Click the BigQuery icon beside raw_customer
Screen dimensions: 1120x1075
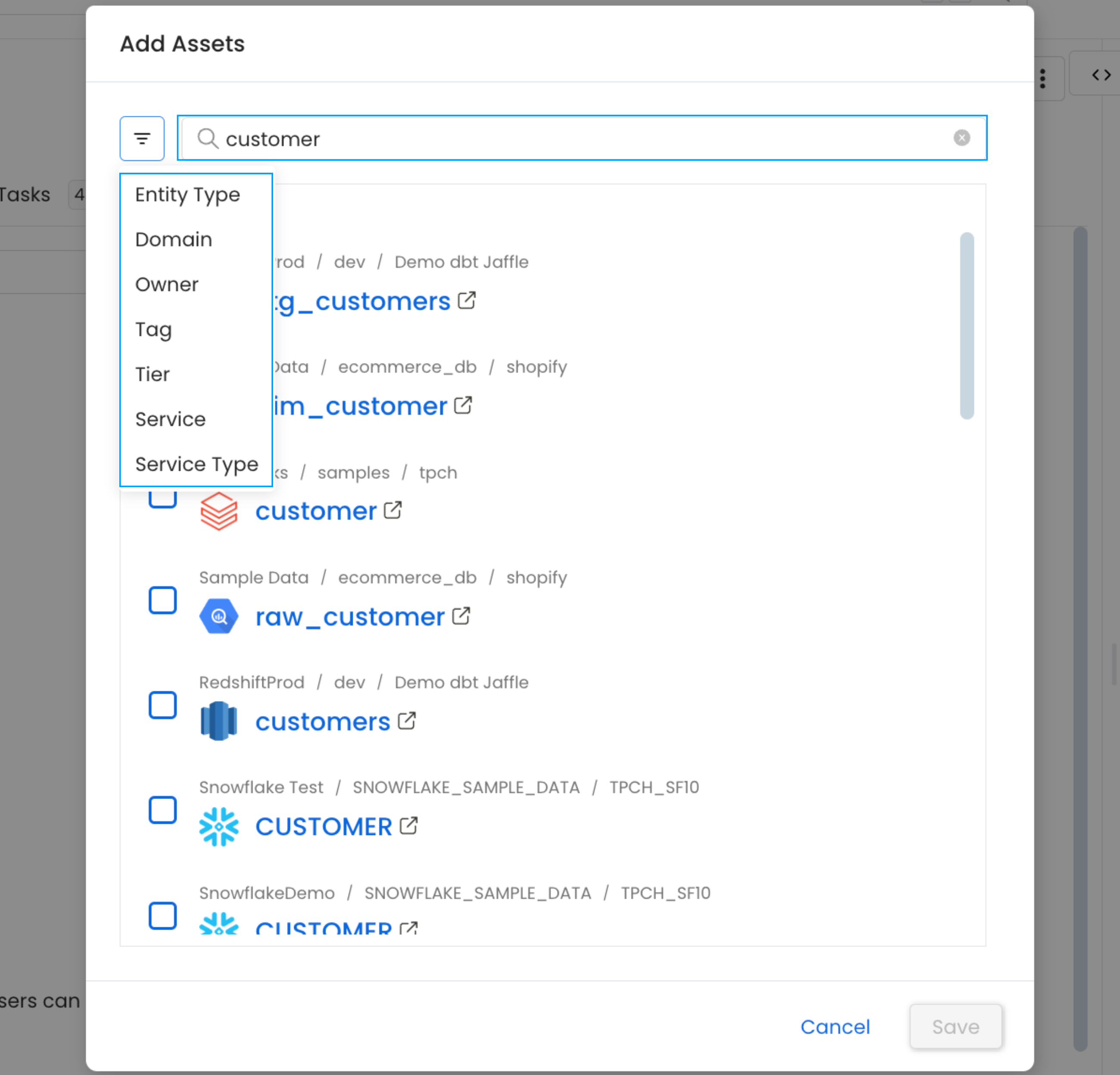[219, 616]
